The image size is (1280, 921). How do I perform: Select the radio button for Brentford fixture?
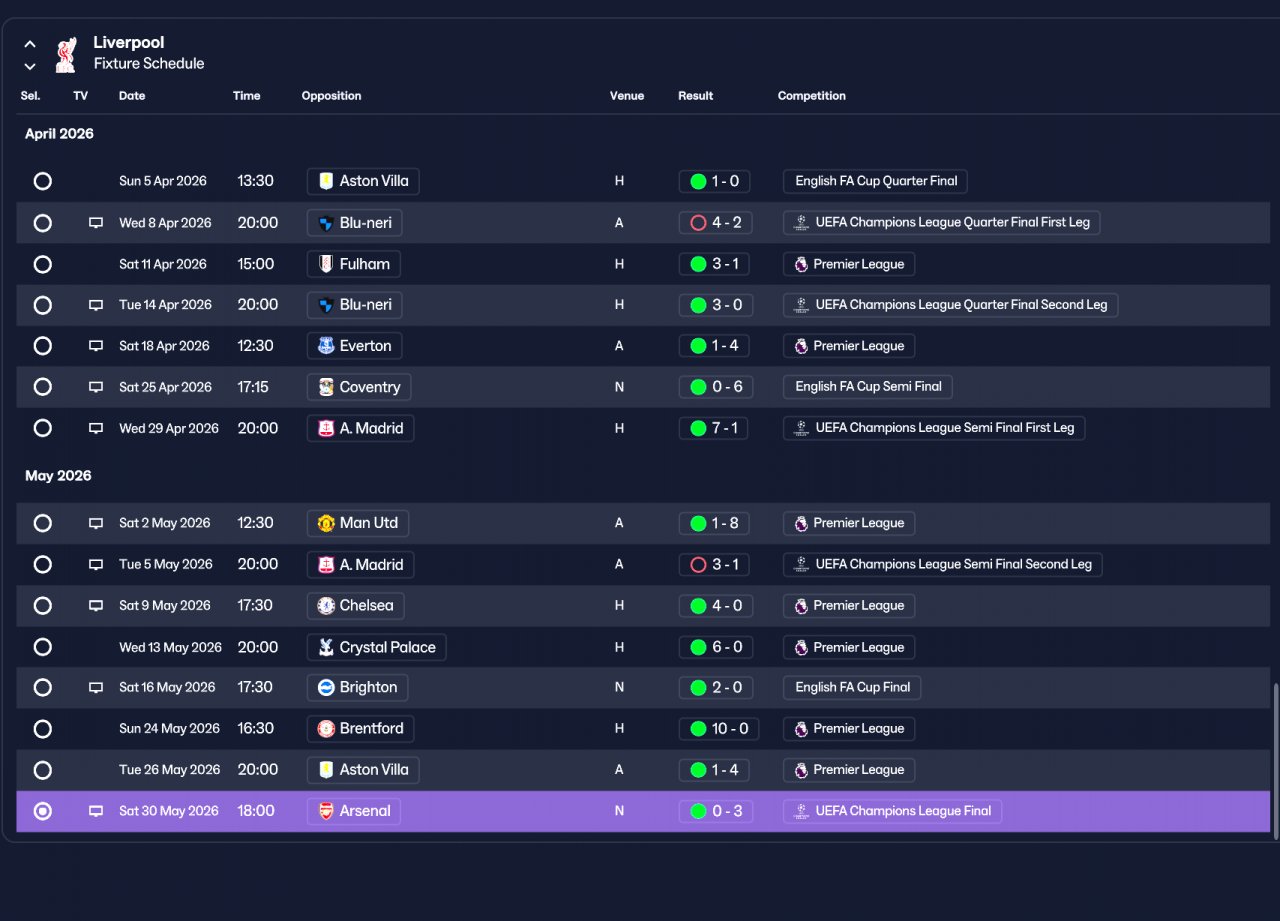point(42,729)
